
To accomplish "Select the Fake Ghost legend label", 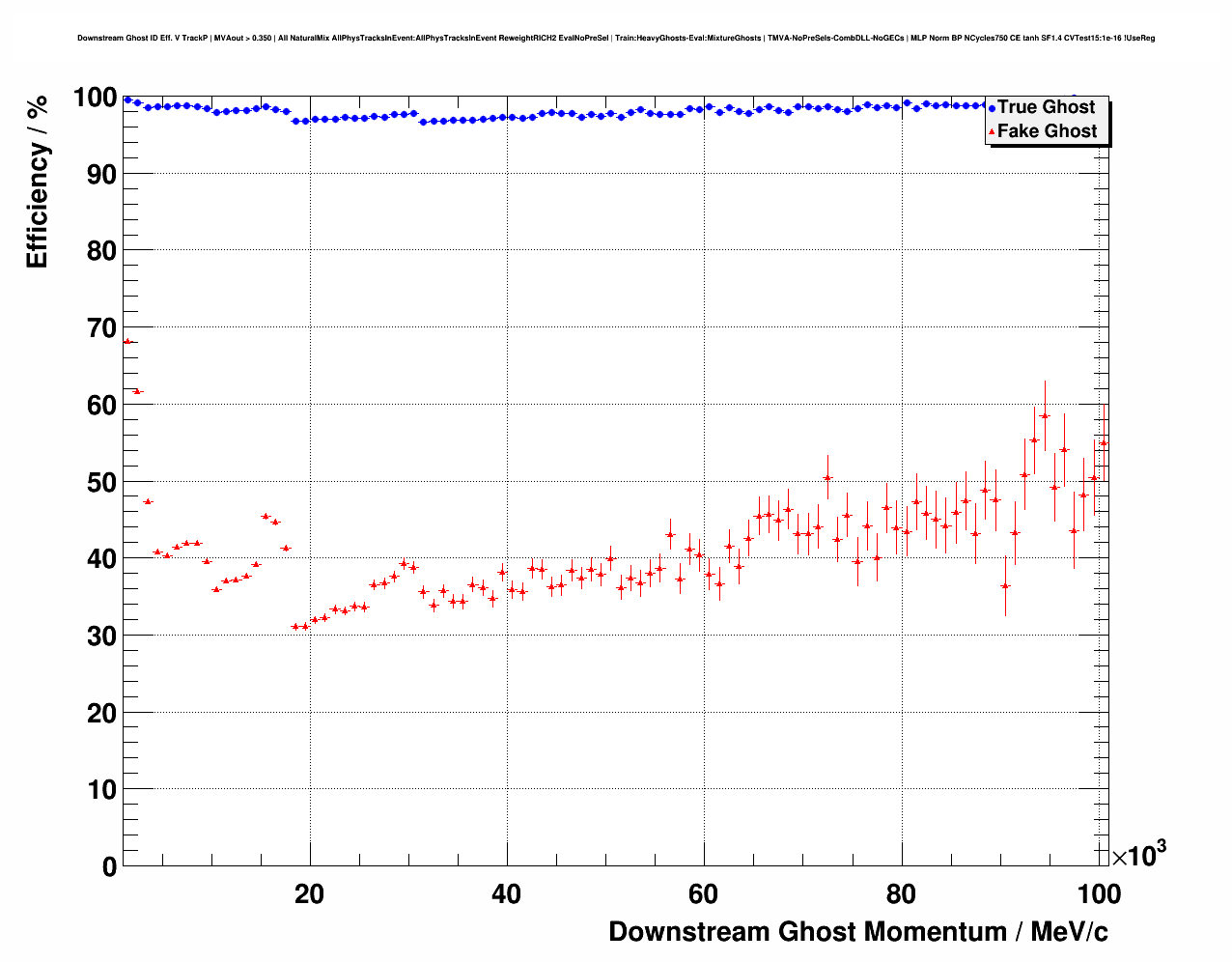I will (x=1047, y=131).
